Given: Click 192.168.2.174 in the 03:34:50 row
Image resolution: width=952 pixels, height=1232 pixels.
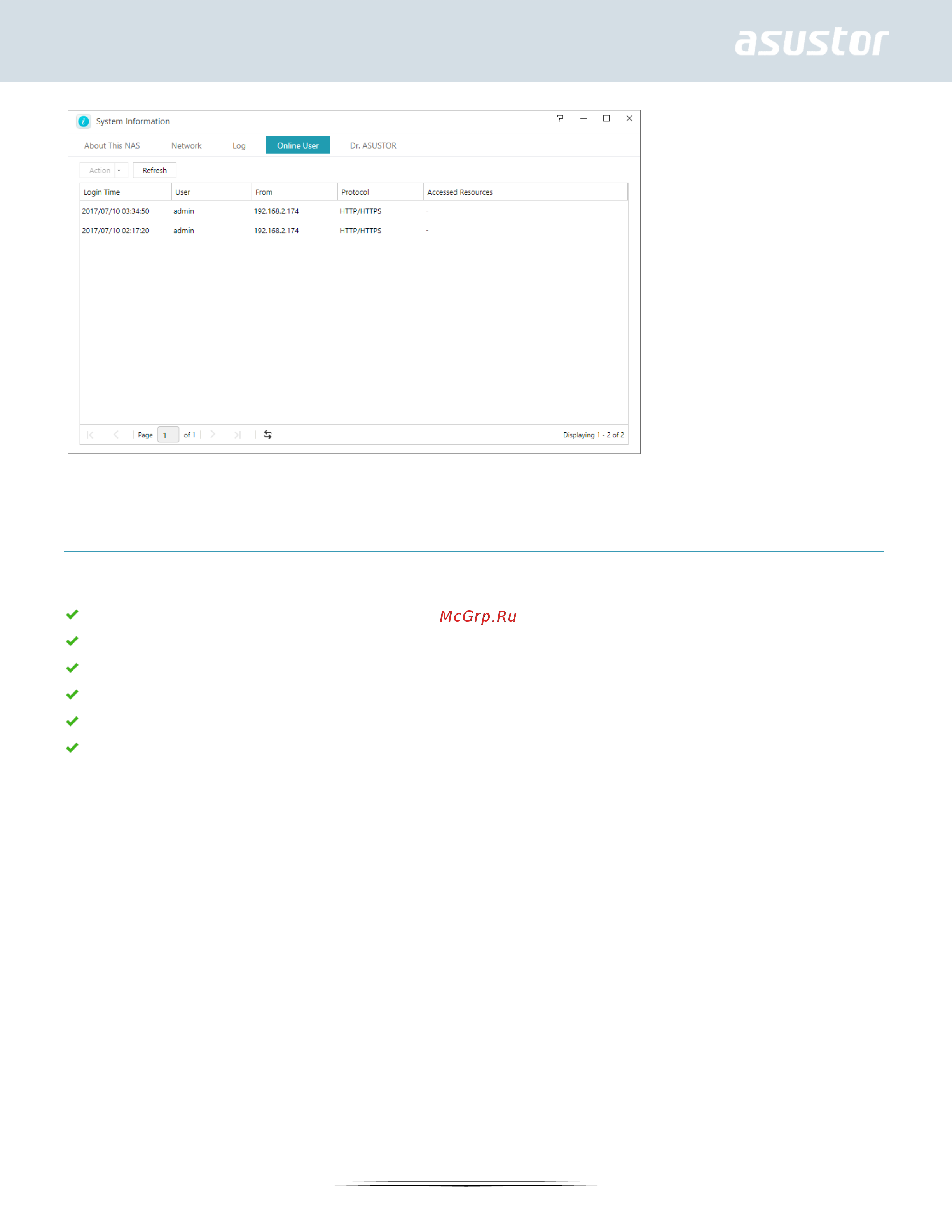Looking at the screenshot, I should tap(276, 211).
